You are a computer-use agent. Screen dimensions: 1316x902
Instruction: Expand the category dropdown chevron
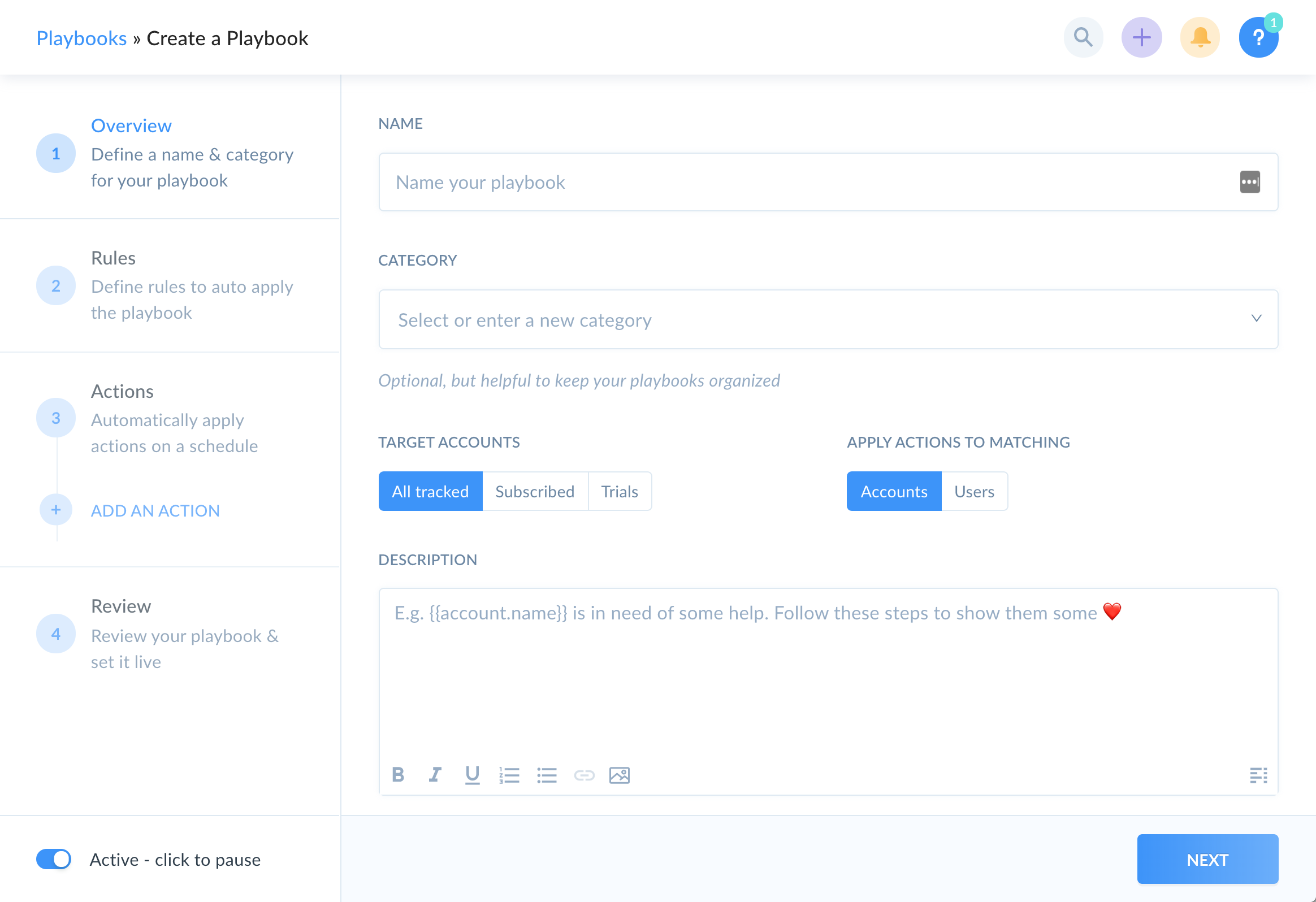tap(1256, 319)
